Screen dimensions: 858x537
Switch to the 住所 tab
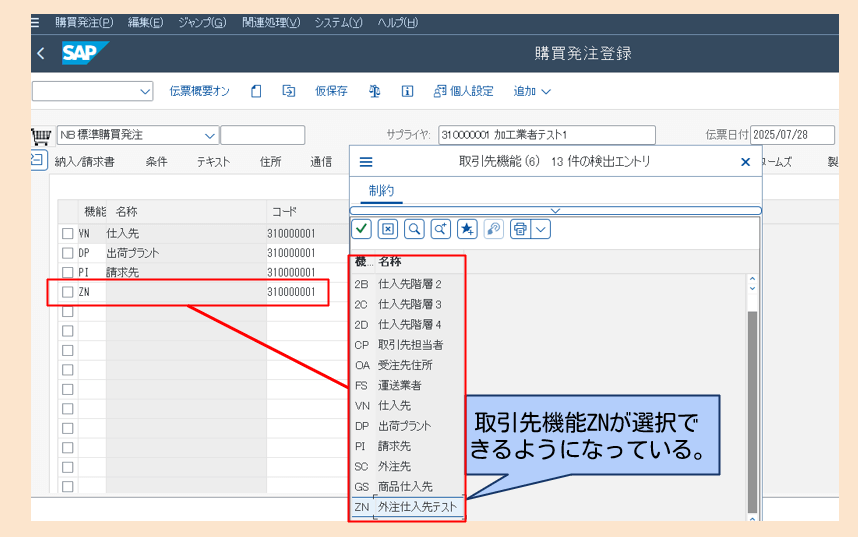point(270,162)
